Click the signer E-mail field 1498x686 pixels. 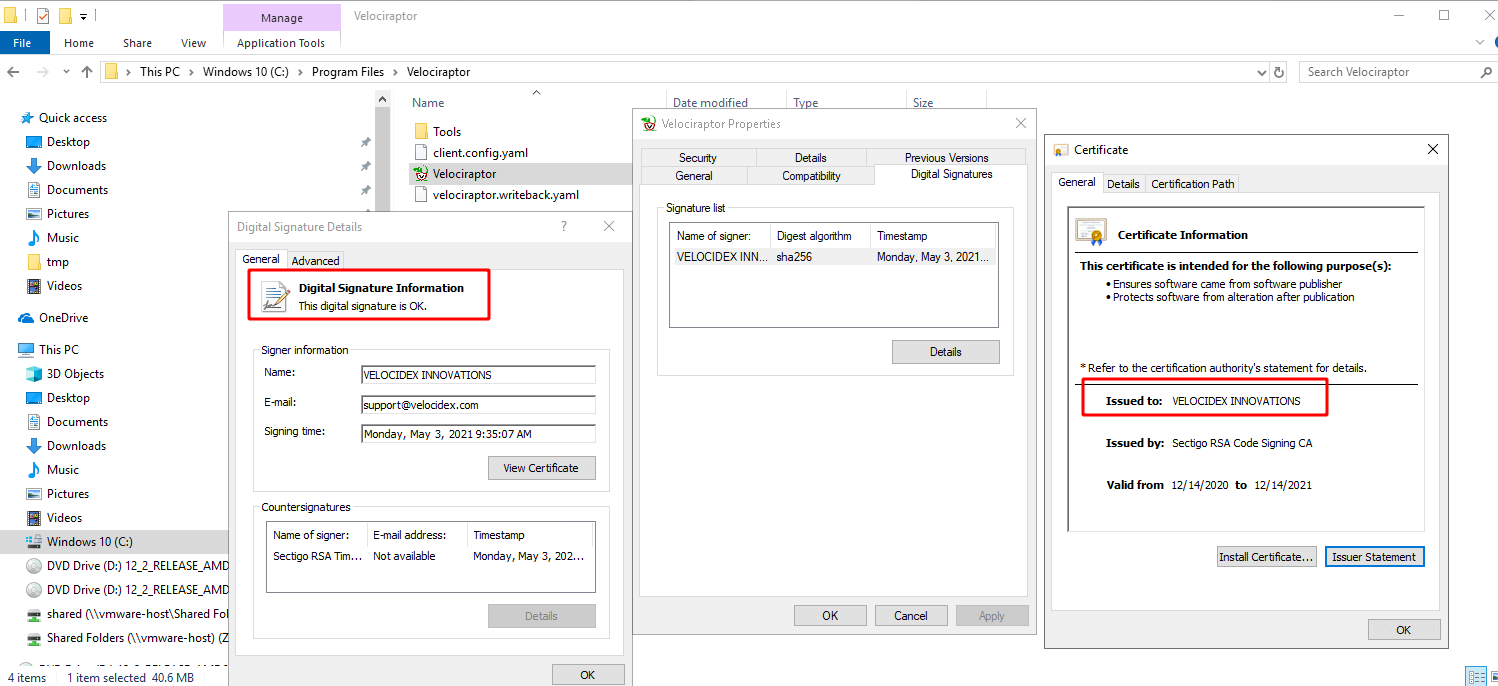[478, 405]
